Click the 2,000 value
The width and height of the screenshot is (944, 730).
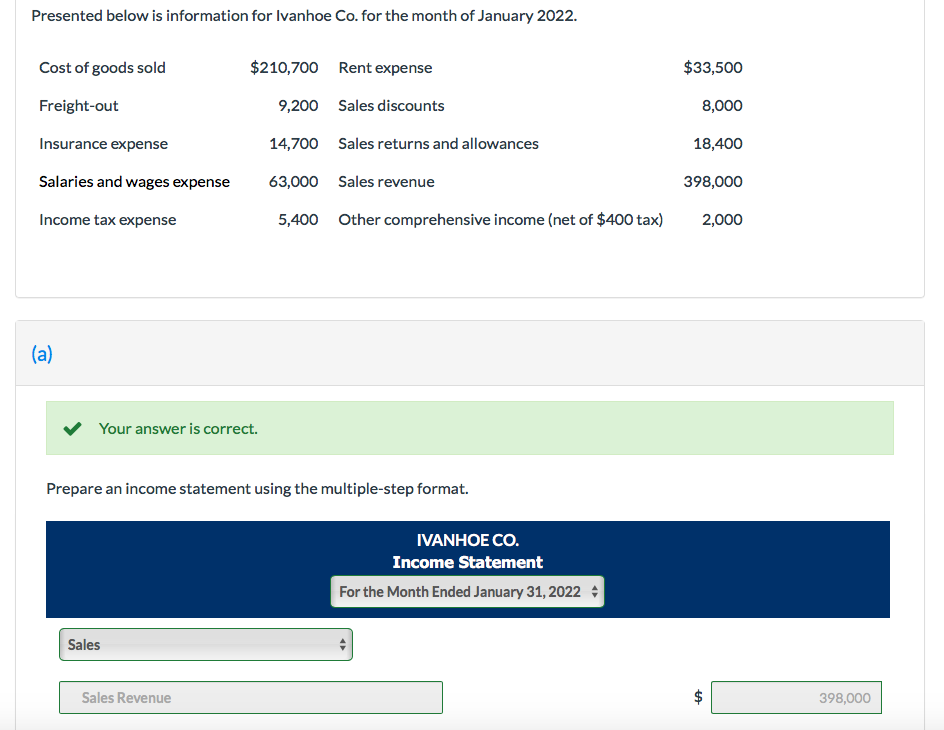point(722,220)
